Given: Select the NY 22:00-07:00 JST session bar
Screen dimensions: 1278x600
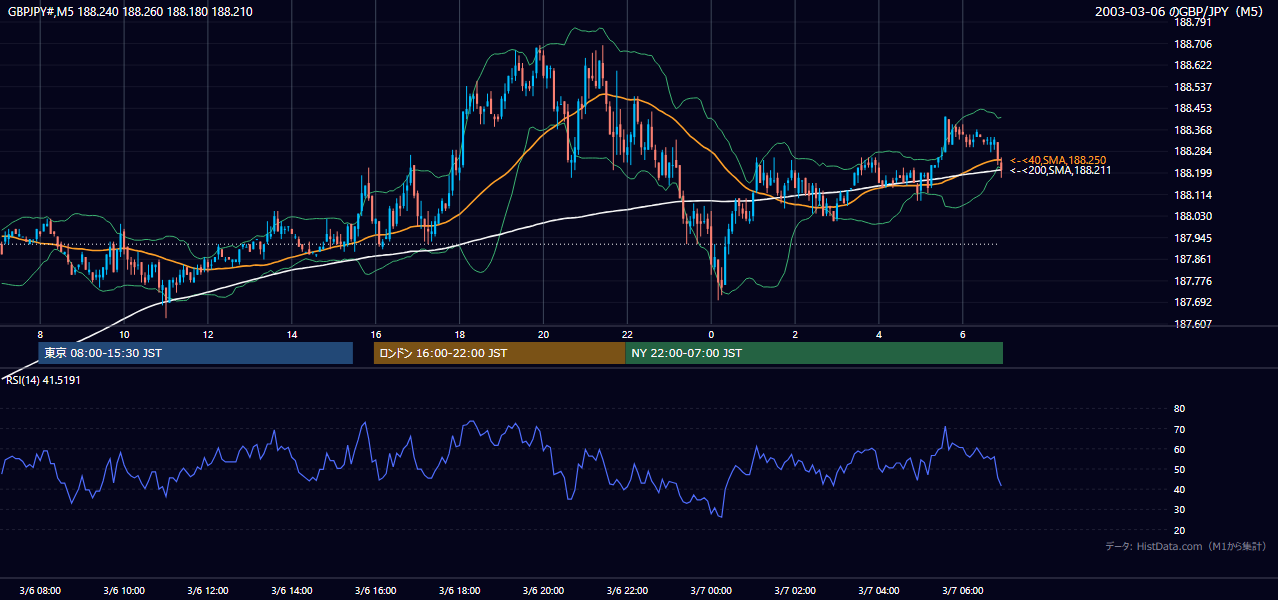Looking at the screenshot, I should [x=814, y=353].
